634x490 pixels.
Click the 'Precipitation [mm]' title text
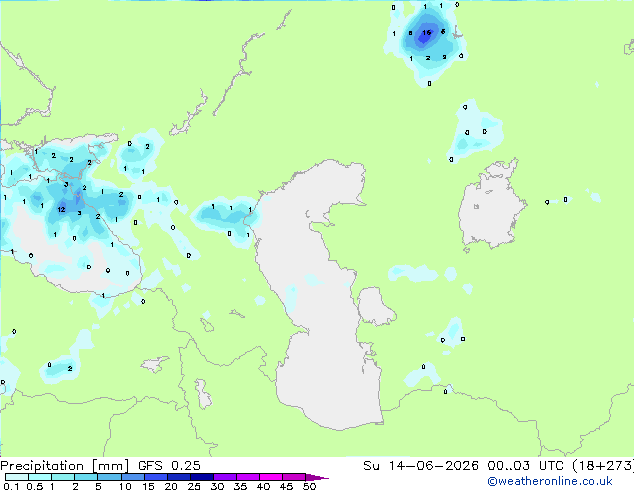(65, 466)
